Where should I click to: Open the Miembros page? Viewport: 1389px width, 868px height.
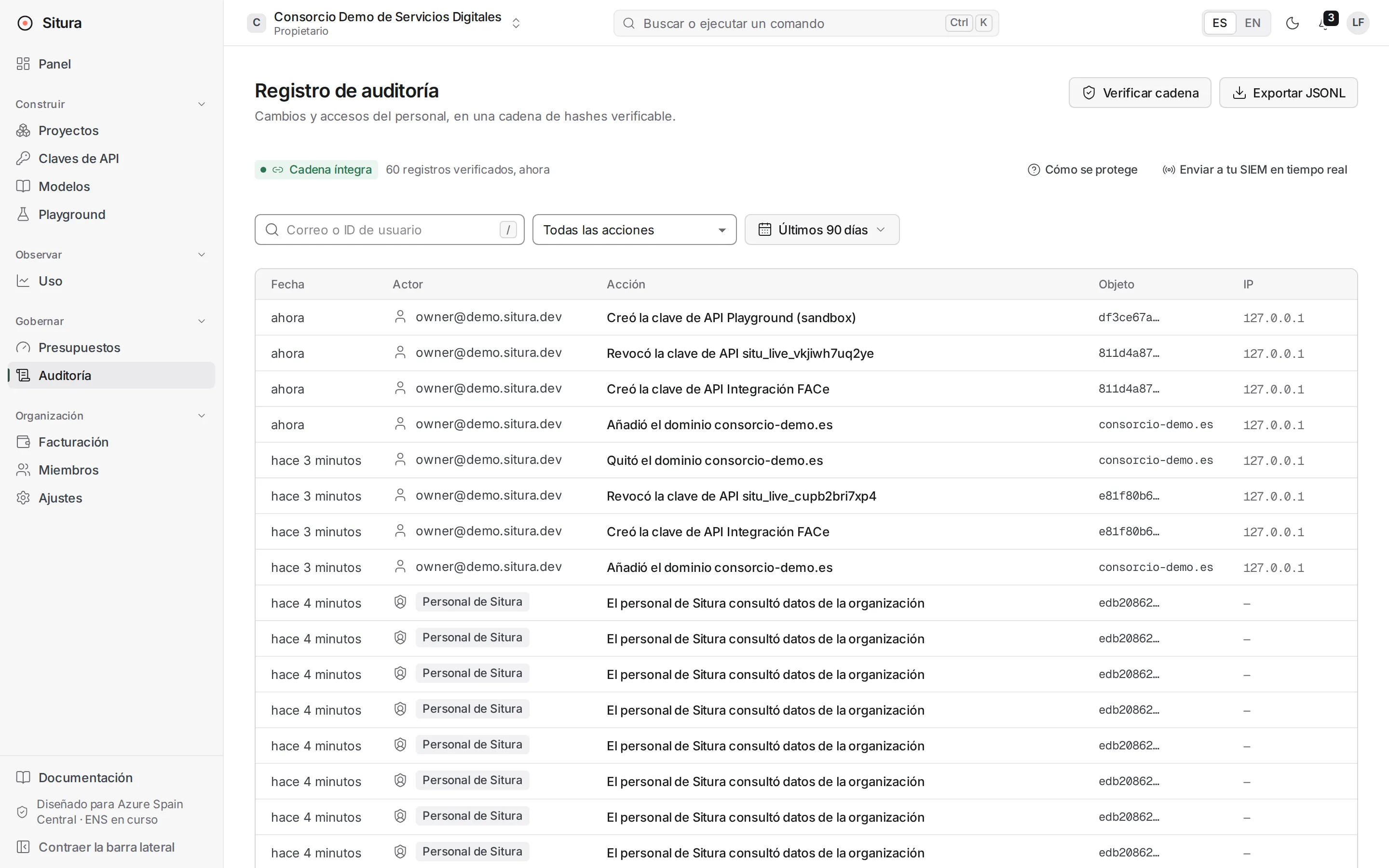pos(112,470)
